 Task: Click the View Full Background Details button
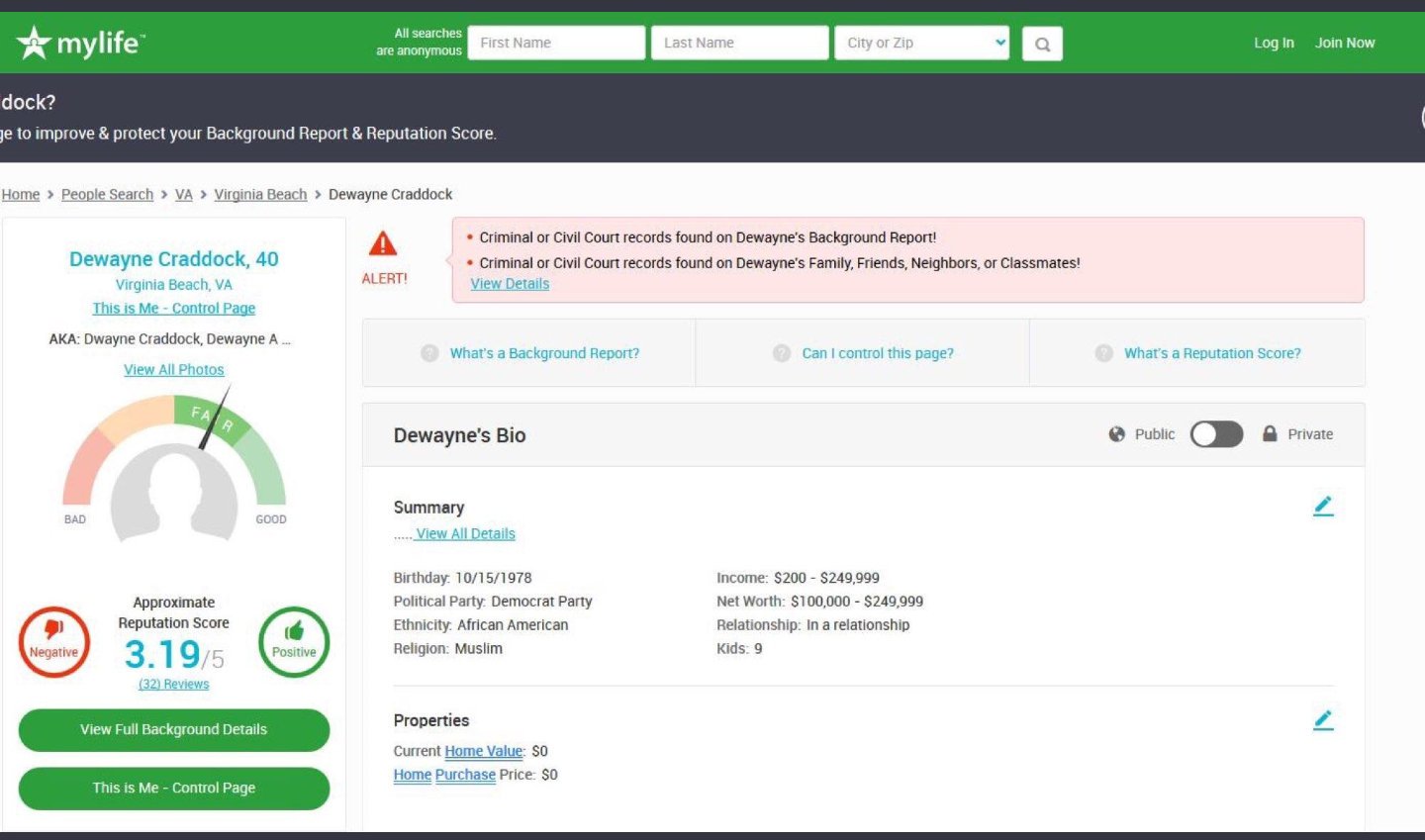click(174, 730)
